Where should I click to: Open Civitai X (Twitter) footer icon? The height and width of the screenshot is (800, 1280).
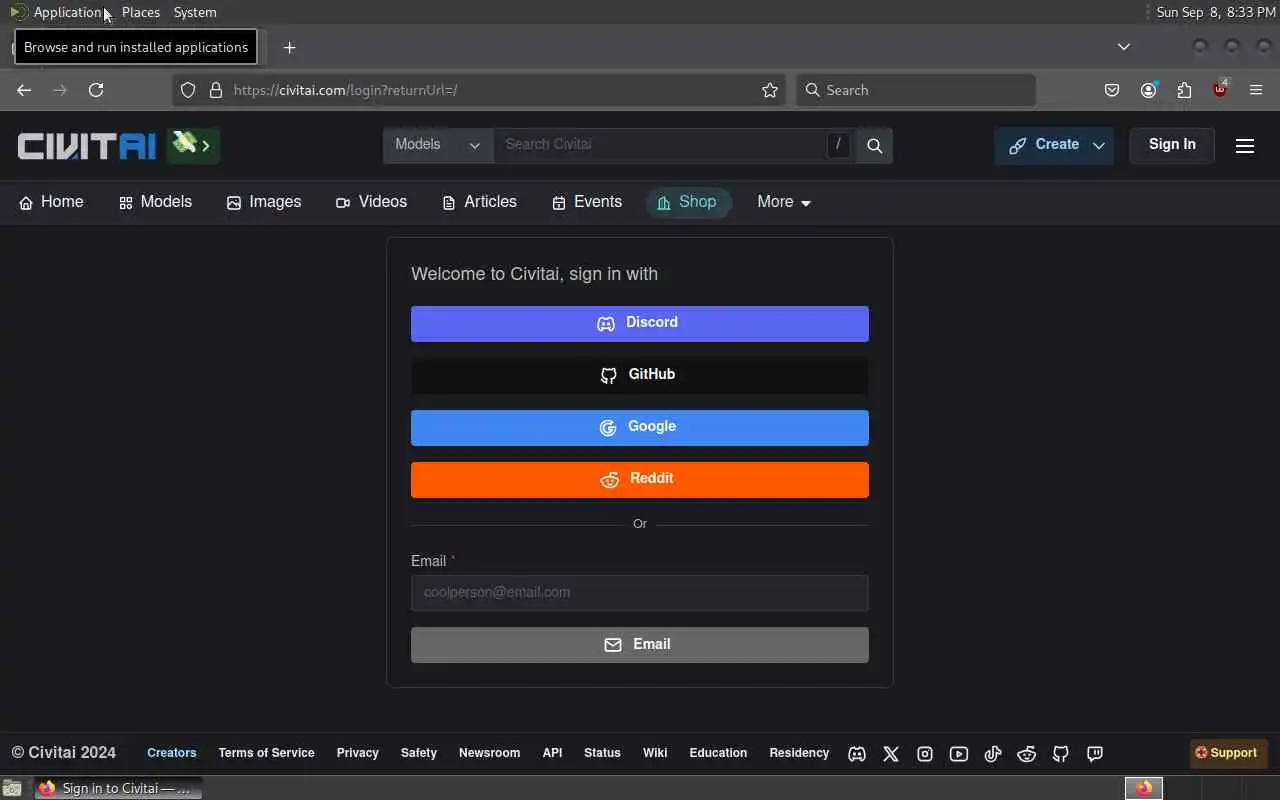(x=891, y=754)
